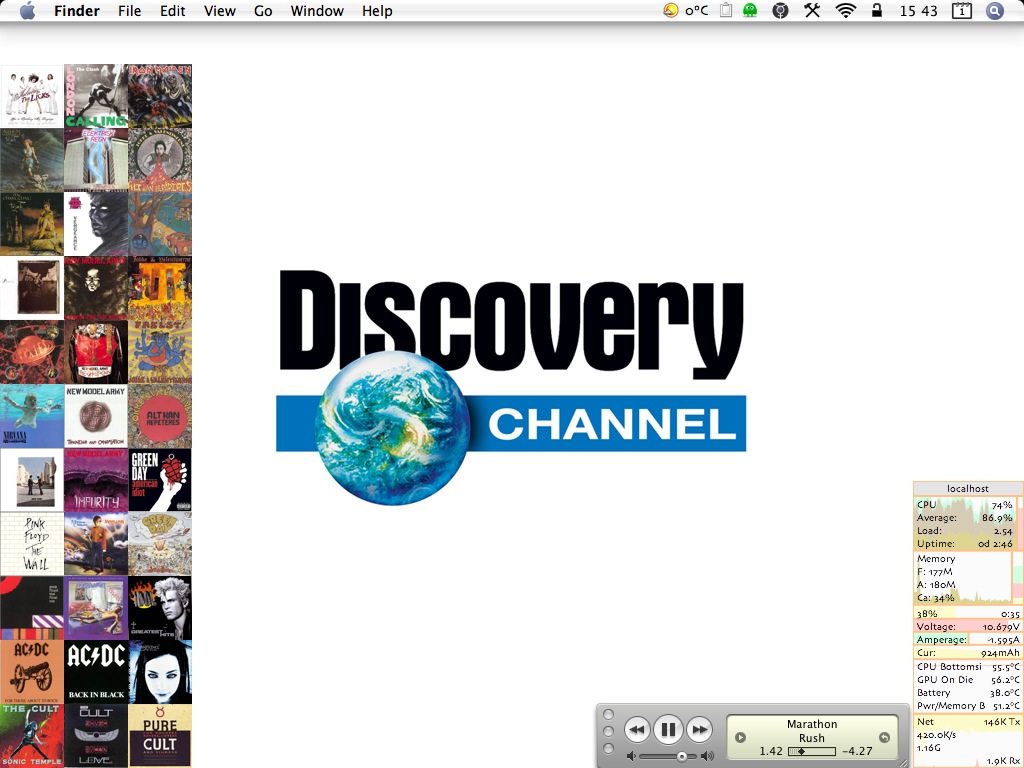This screenshot has width=1024, height=768.
Task: Open the Edit menu
Action: pos(172,11)
